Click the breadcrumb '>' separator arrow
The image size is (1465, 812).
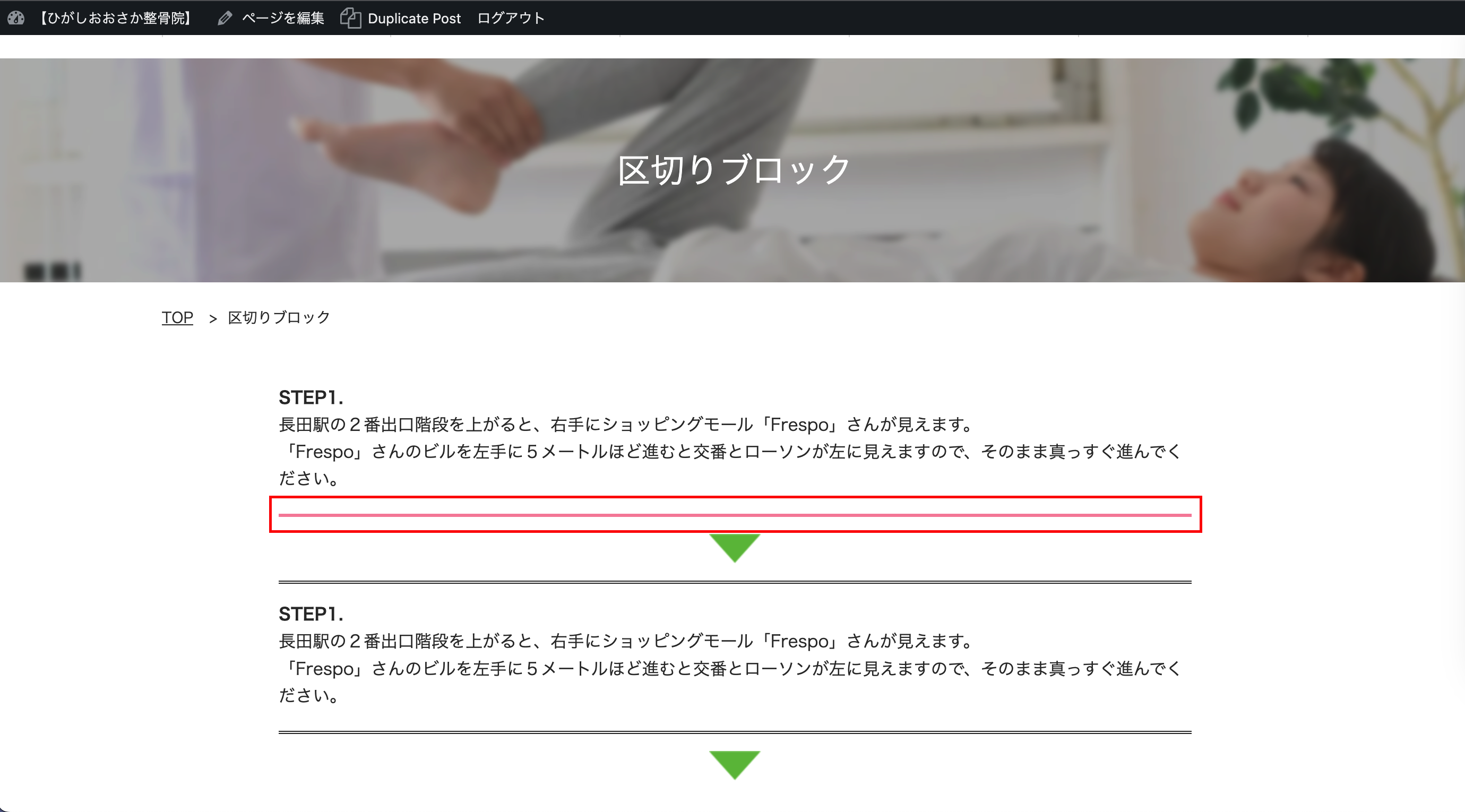(213, 318)
